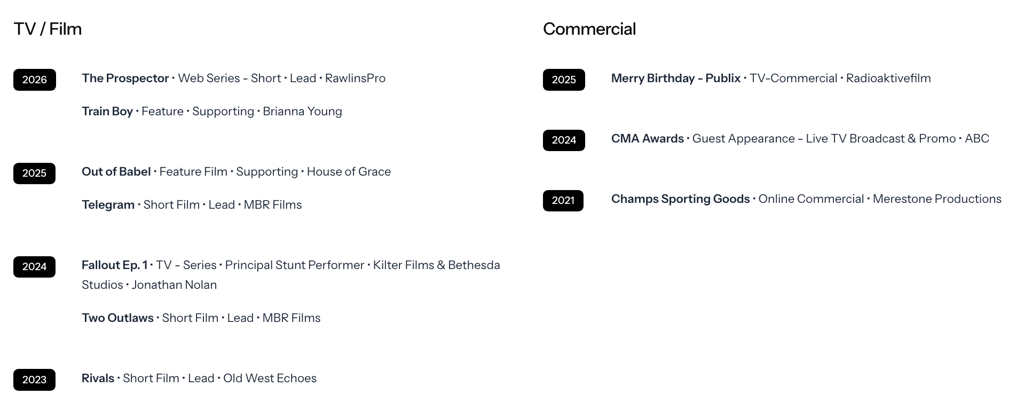
Task: Open The Prospector credit title
Action: [x=125, y=78]
